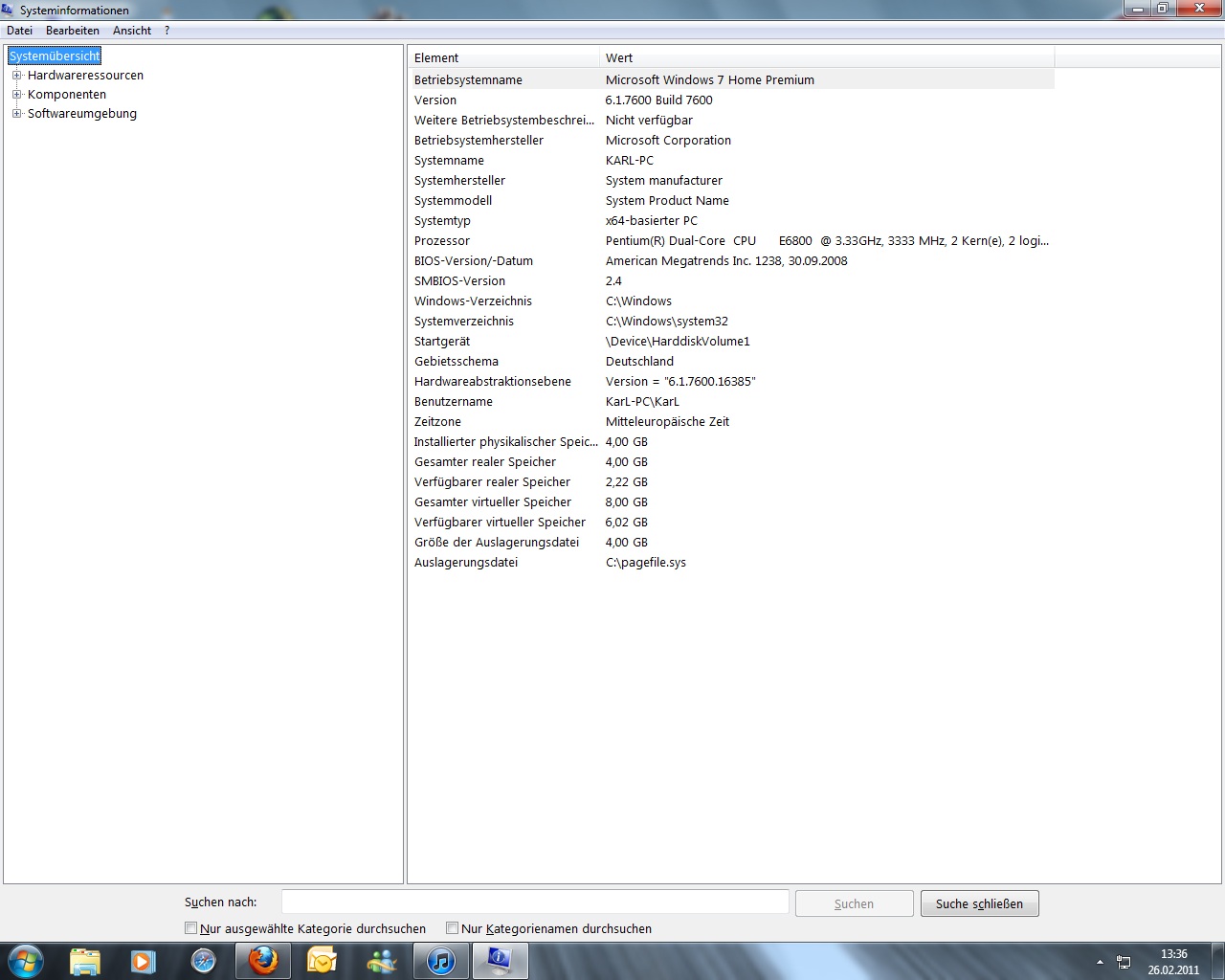Screen dimensions: 1225x980
Task: Select the Hardwareabstraktionsebene row label
Action: [x=492, y=382]
